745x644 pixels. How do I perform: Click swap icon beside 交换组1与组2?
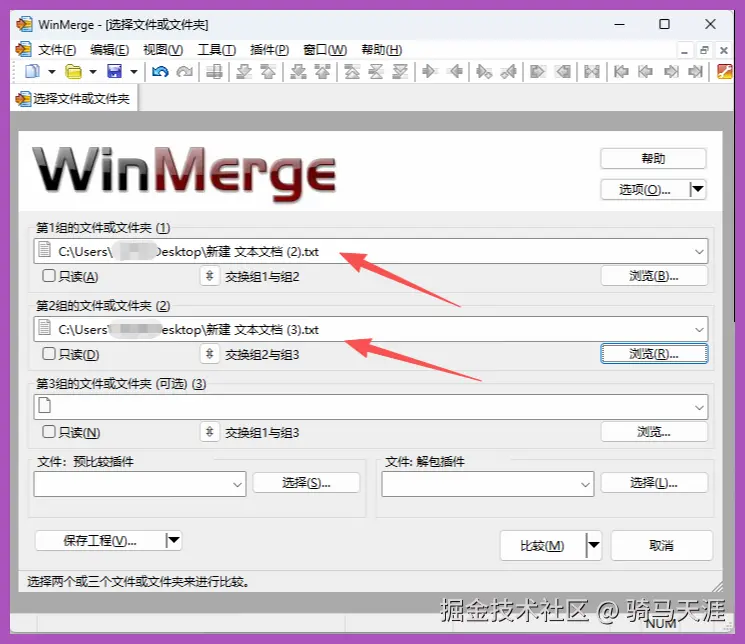tap(210, 276)
